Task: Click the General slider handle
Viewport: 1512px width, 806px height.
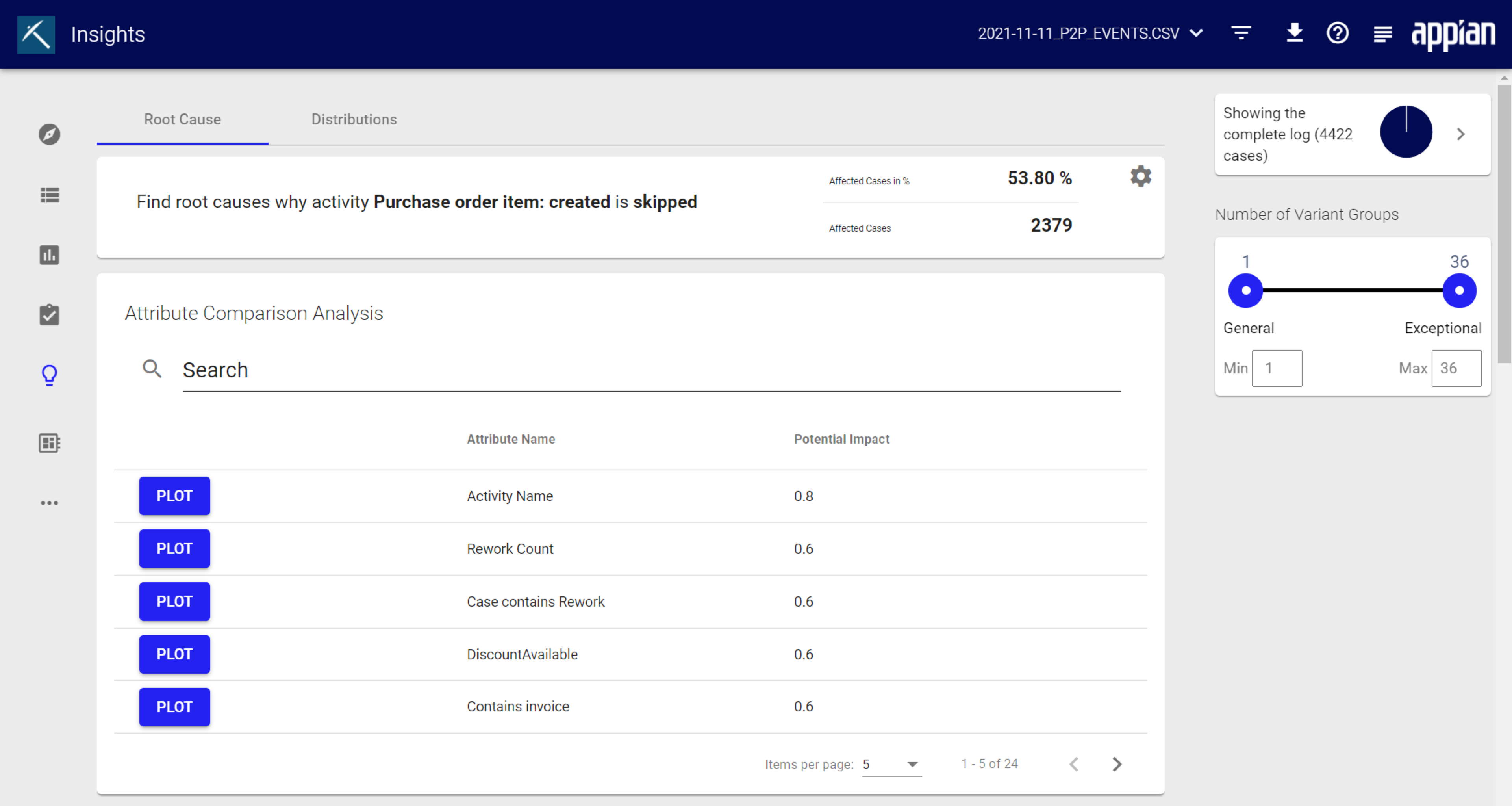Action: (1245, 291)
